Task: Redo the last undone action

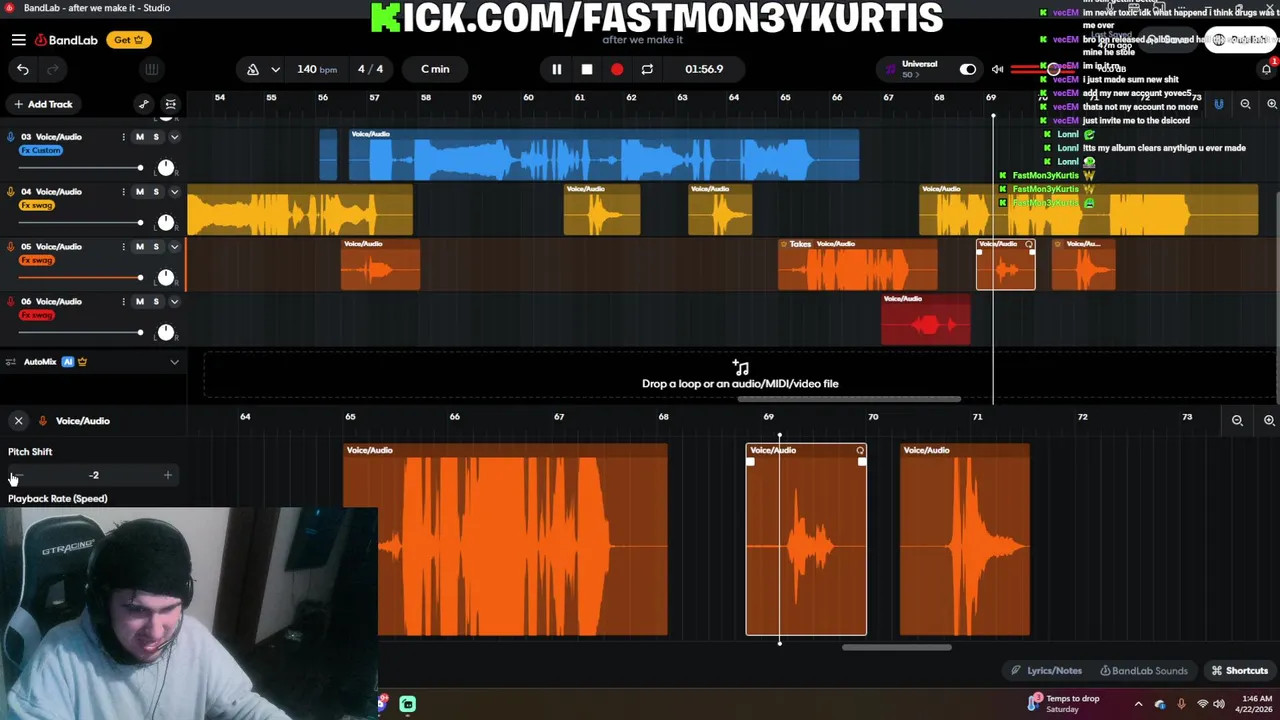Action: point(53,69)
